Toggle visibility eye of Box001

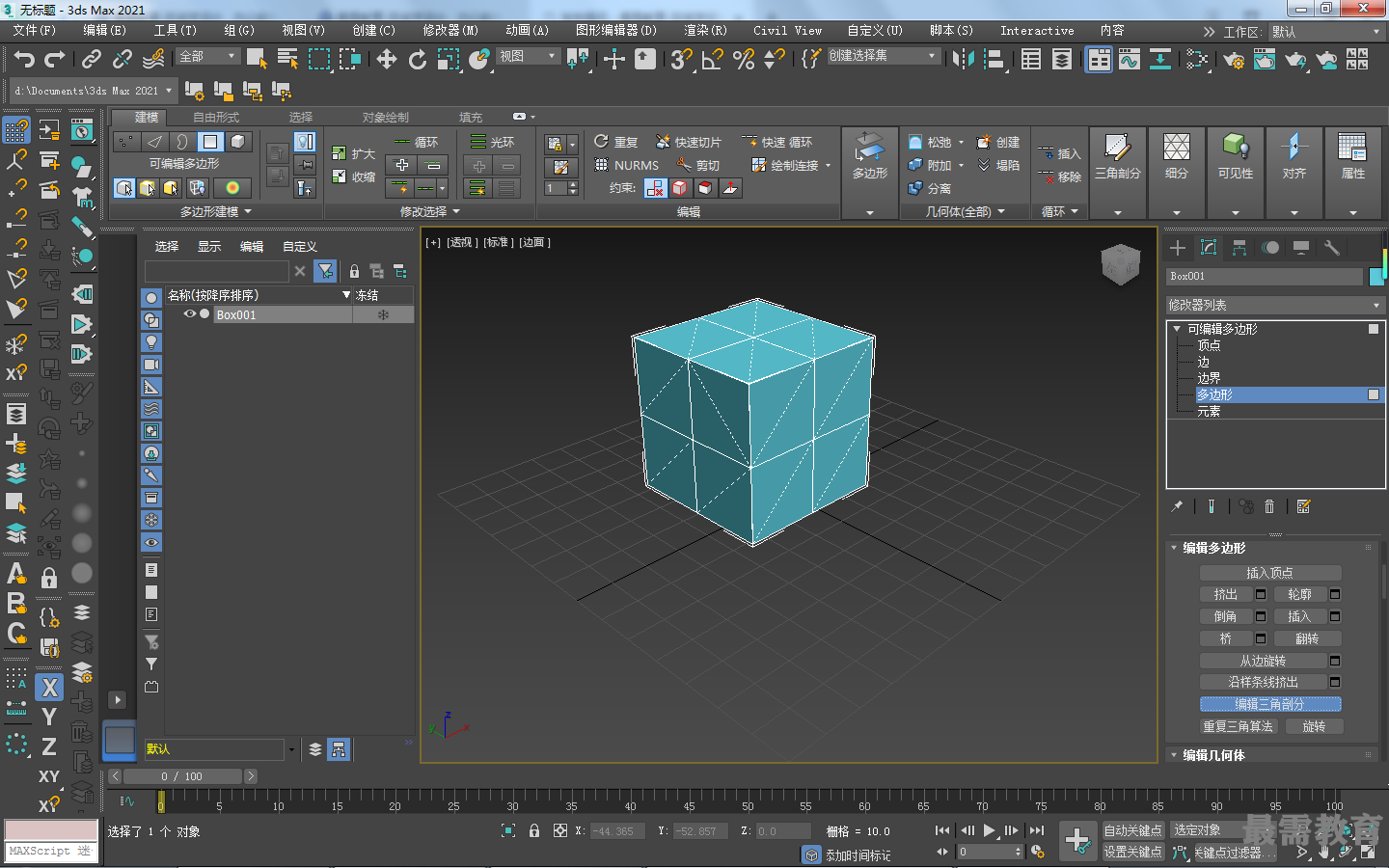coord(190,314)
